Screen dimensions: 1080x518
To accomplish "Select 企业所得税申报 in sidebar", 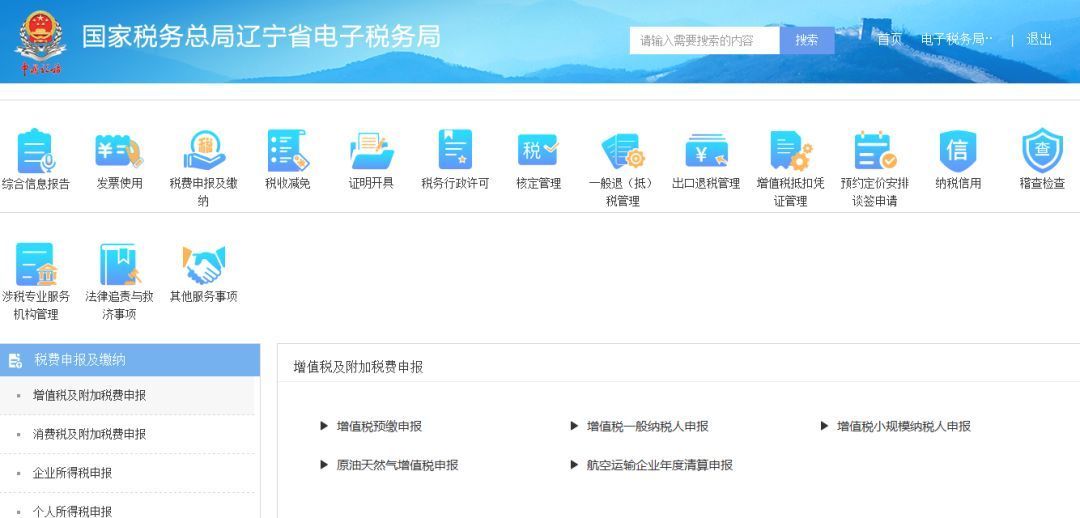I will tap(72, 473).
